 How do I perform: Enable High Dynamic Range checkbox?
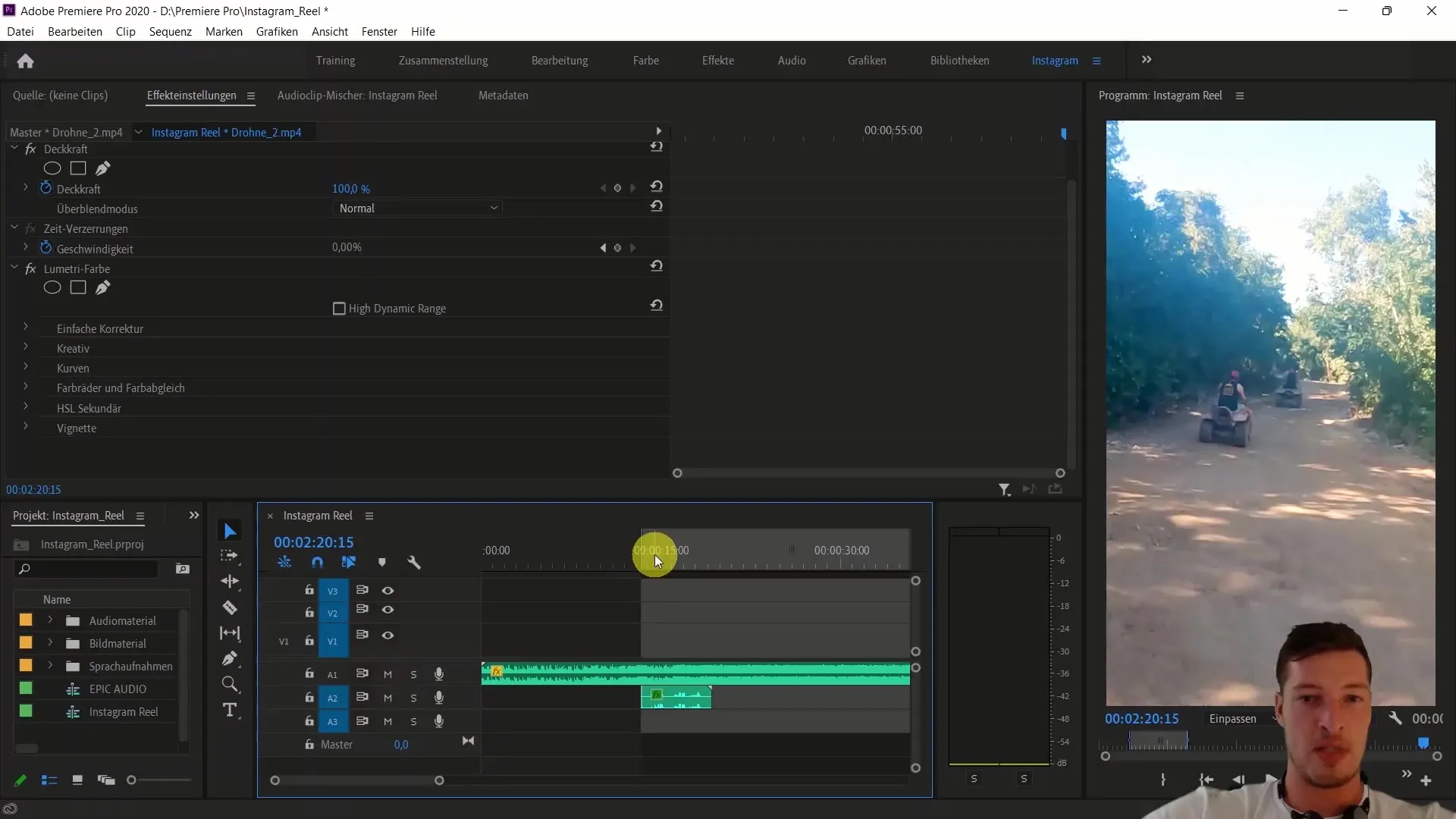339,309
